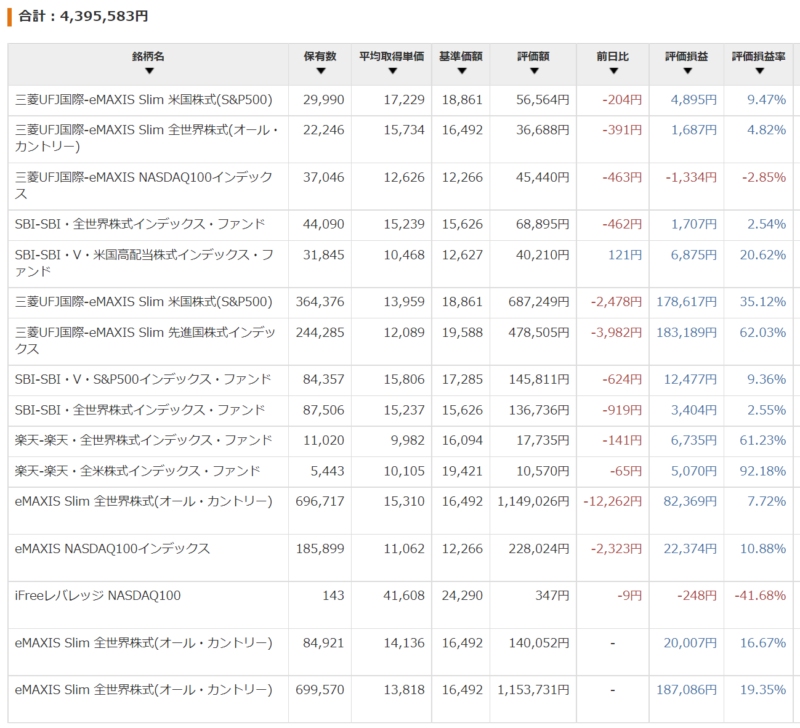Click 平均取得単価 value 9,982

click(x=408, y=440)
